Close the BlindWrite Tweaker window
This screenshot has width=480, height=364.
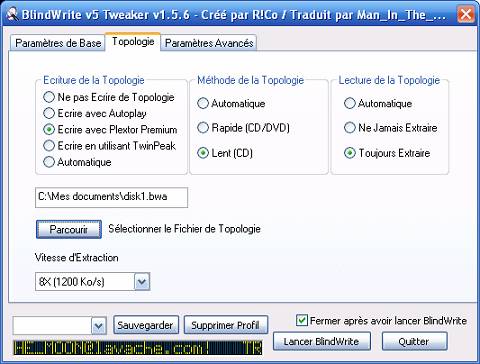tap(466, 14)
